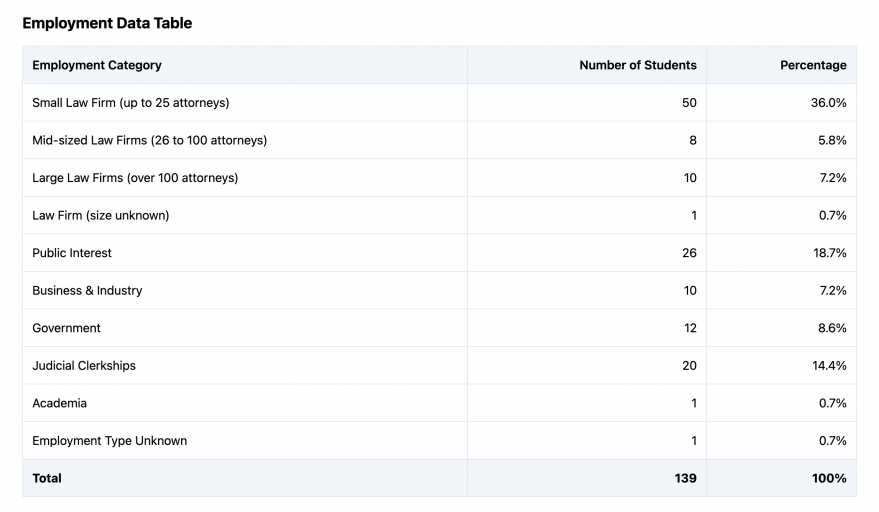The image size is (879, 512).
Task: Click the Mid-sized Law Firms row label
Action: (150, 140)
